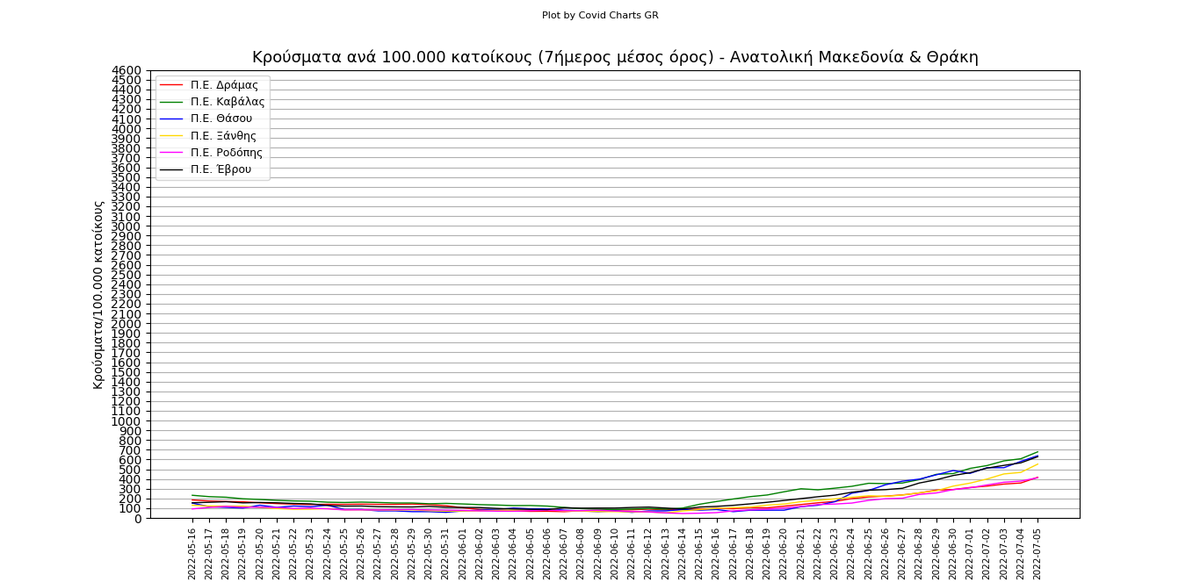Viewport: 1200px width, 582px height.
Task: Click the y-axis tick 0
Action: (x=138, y=519)
